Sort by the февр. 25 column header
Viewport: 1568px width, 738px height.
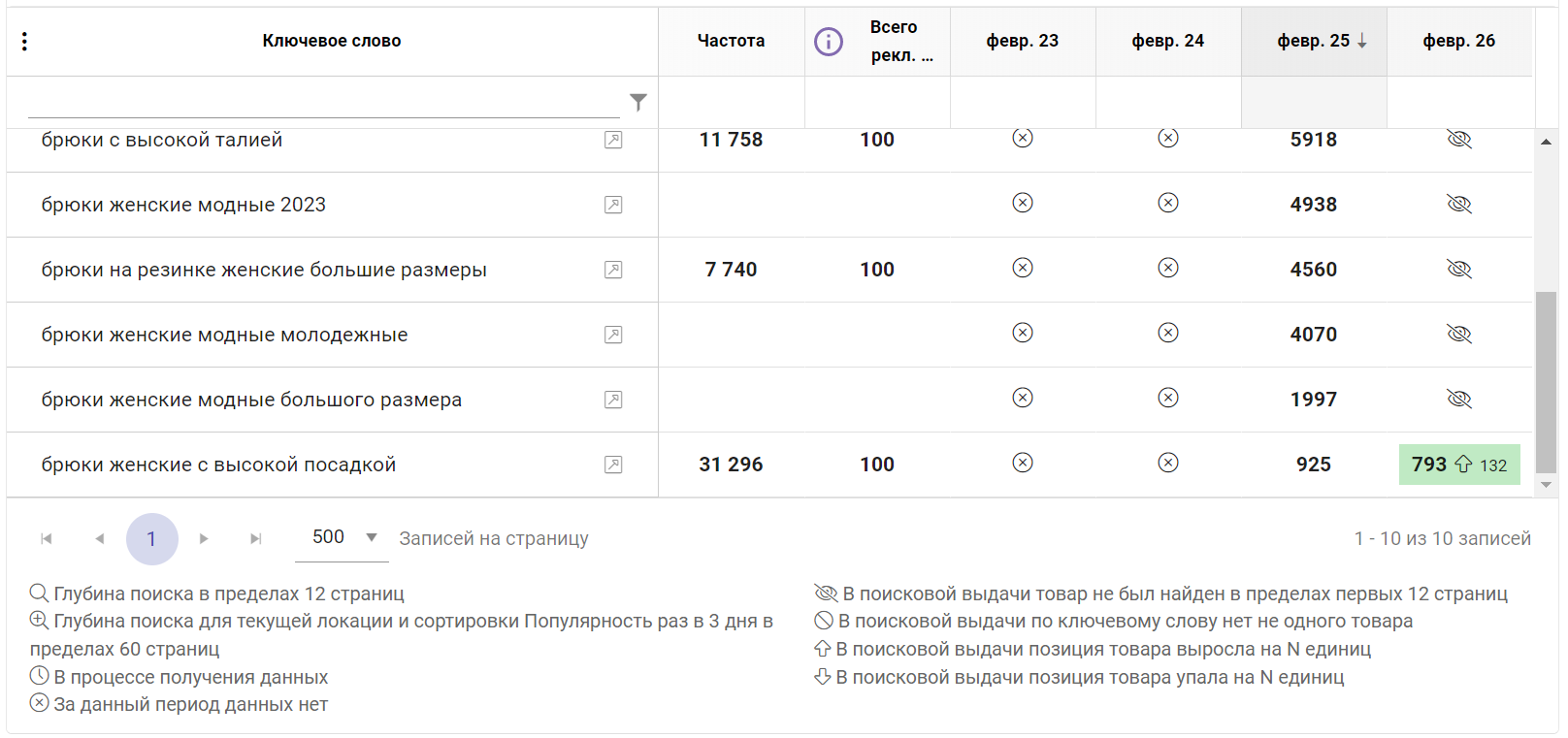pyautogui.click(x=1313, y=41)
